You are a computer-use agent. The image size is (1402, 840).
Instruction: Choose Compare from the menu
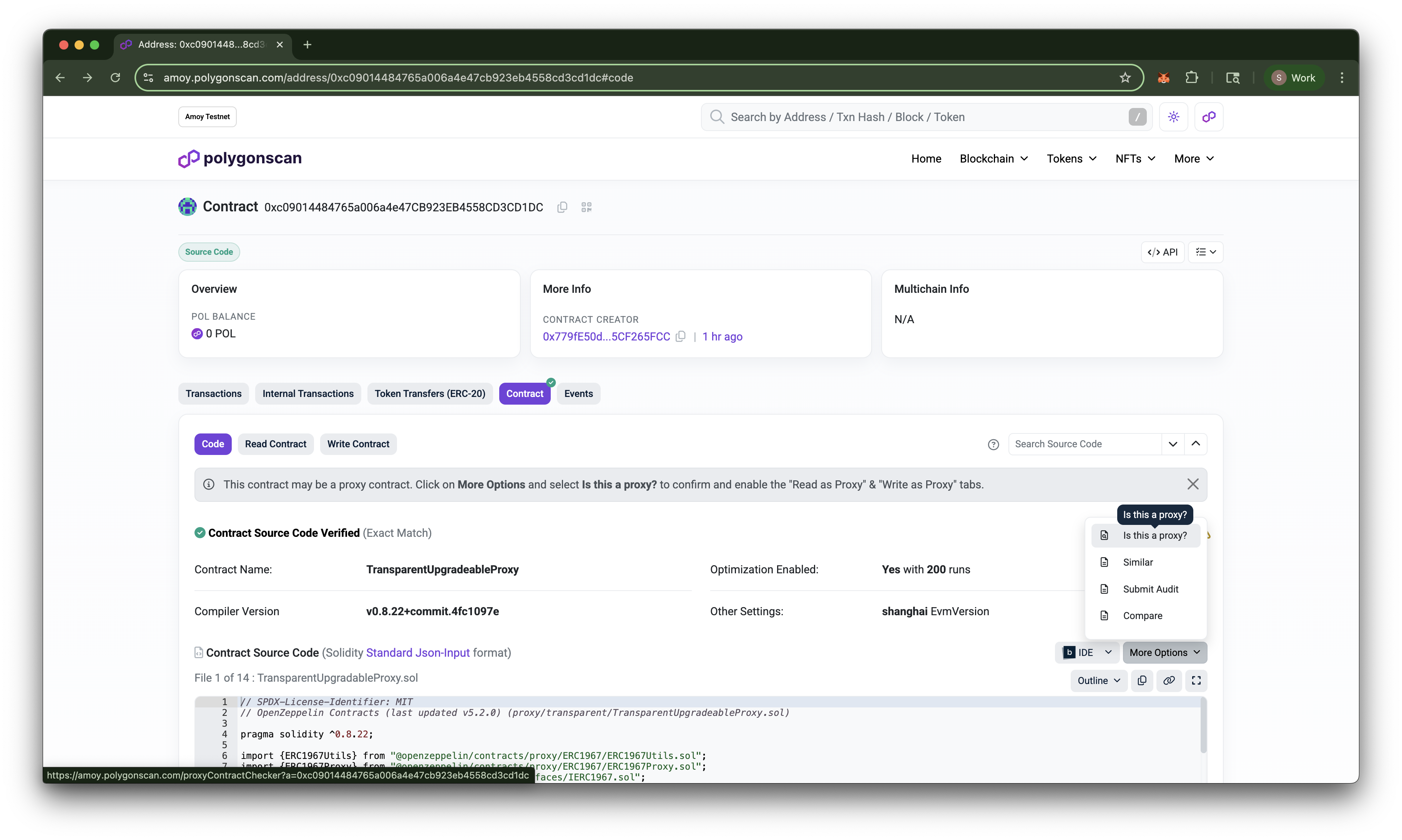point(1146,615)
